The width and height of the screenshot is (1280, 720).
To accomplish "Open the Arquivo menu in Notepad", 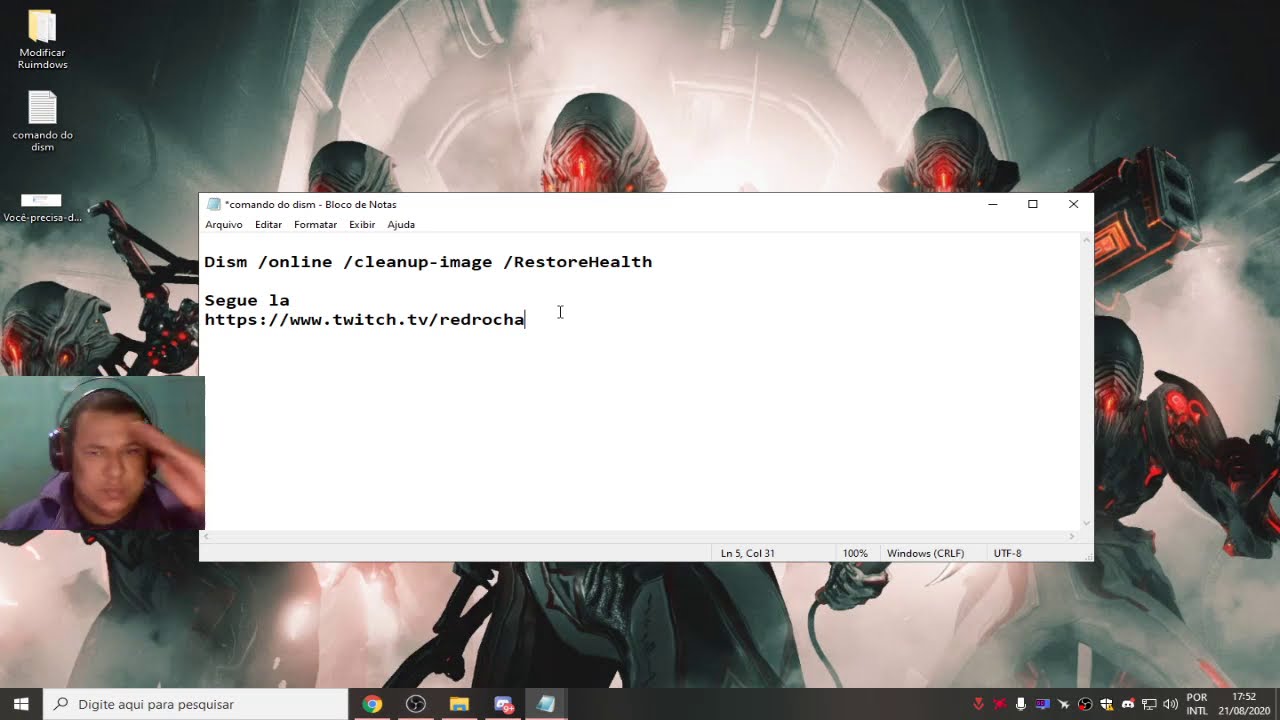I will click(x=224, y=225).
